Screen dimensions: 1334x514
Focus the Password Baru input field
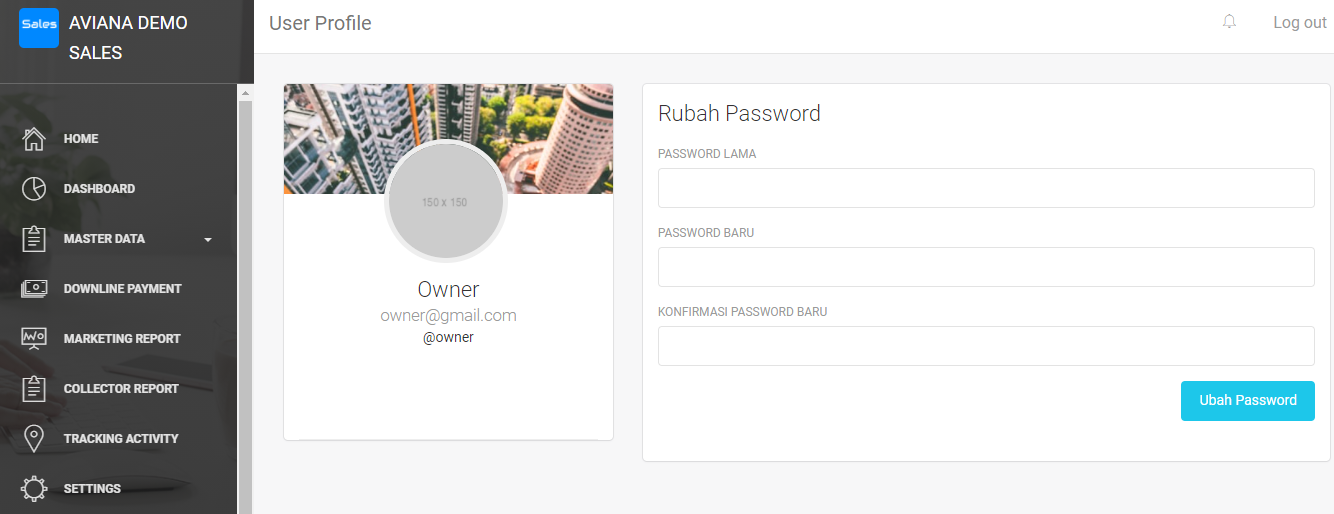[x=986, y=267]
